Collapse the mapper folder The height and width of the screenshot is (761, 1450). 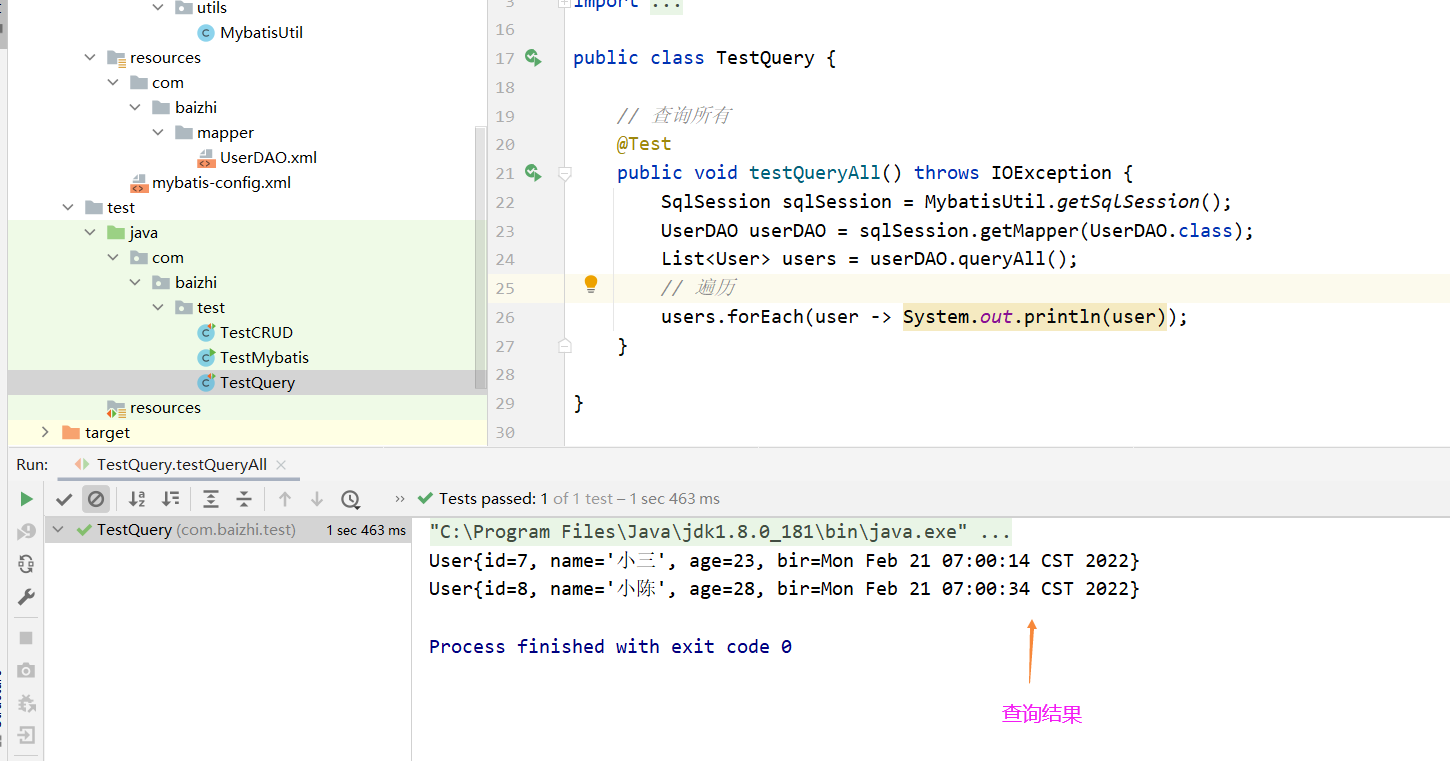point(159,133)
